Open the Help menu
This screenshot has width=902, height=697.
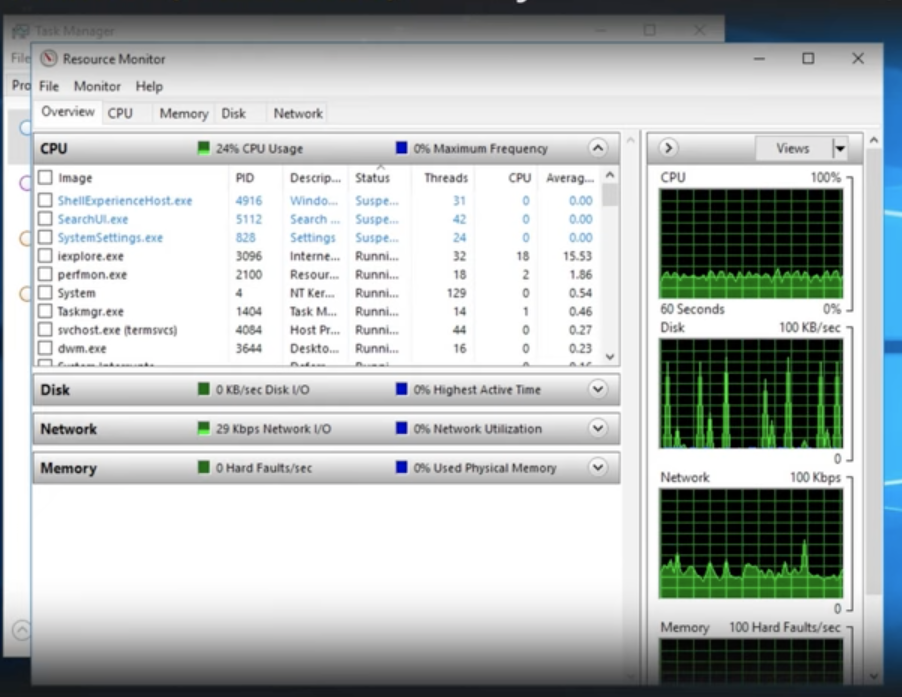(x=149, y=86)
